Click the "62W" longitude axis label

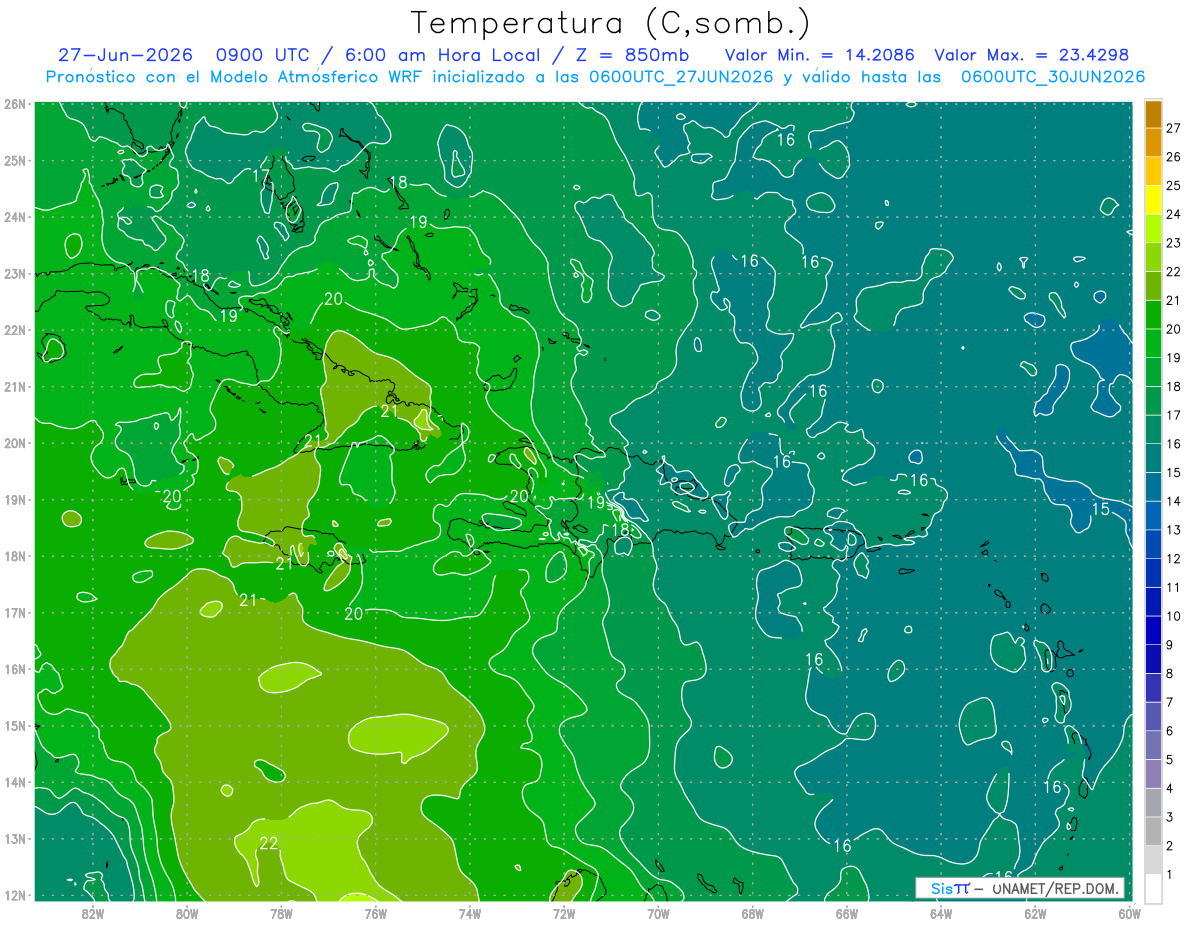coord(1035,913)
